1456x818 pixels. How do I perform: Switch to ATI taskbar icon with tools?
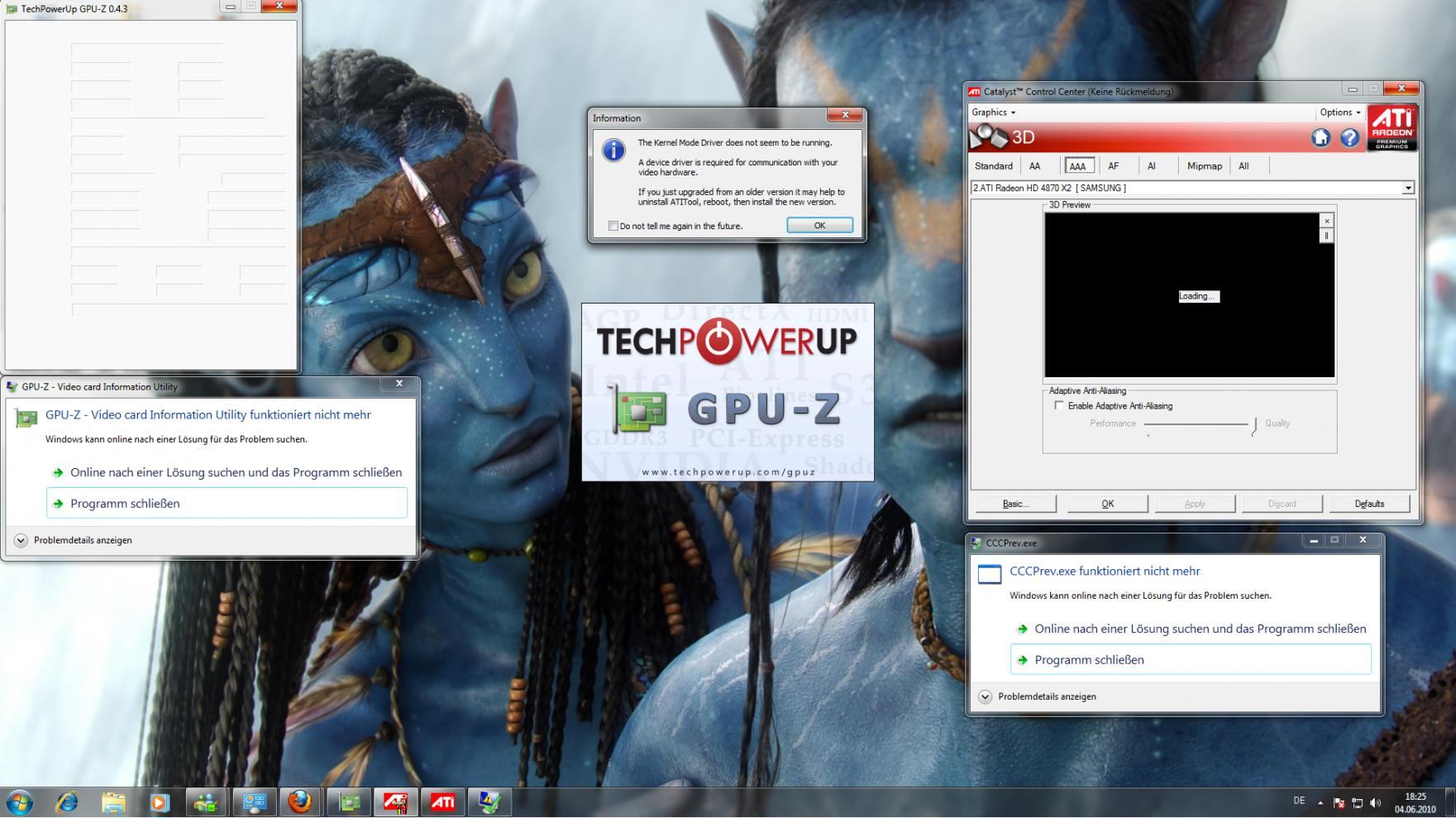click(395, 802)
